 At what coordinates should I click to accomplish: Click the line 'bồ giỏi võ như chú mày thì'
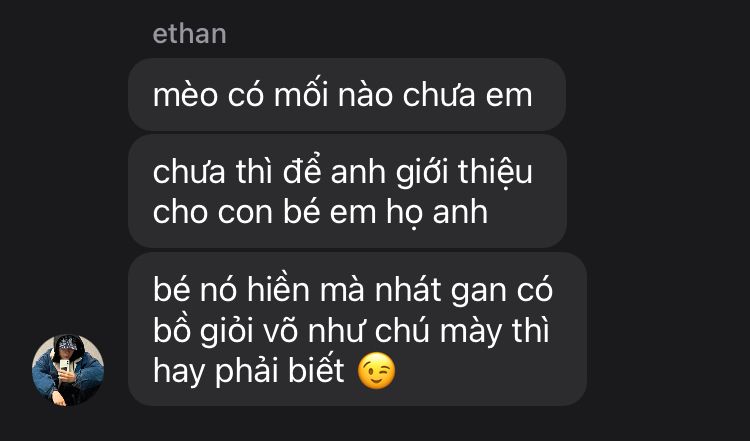tap(351, 331)
